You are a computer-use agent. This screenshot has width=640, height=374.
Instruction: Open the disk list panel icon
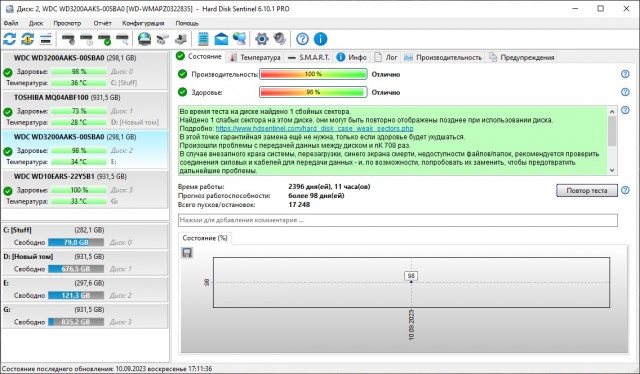click(x=45, y=39)
